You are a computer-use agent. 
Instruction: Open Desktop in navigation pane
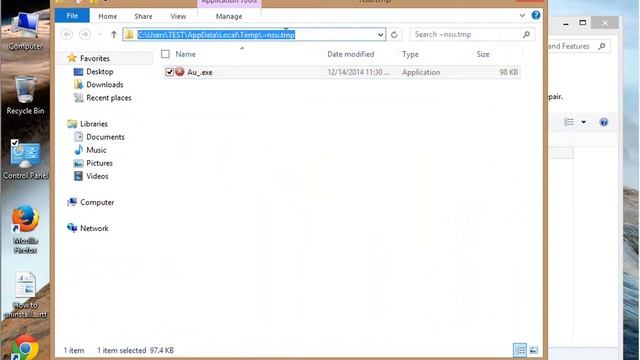tap(100, 71)
